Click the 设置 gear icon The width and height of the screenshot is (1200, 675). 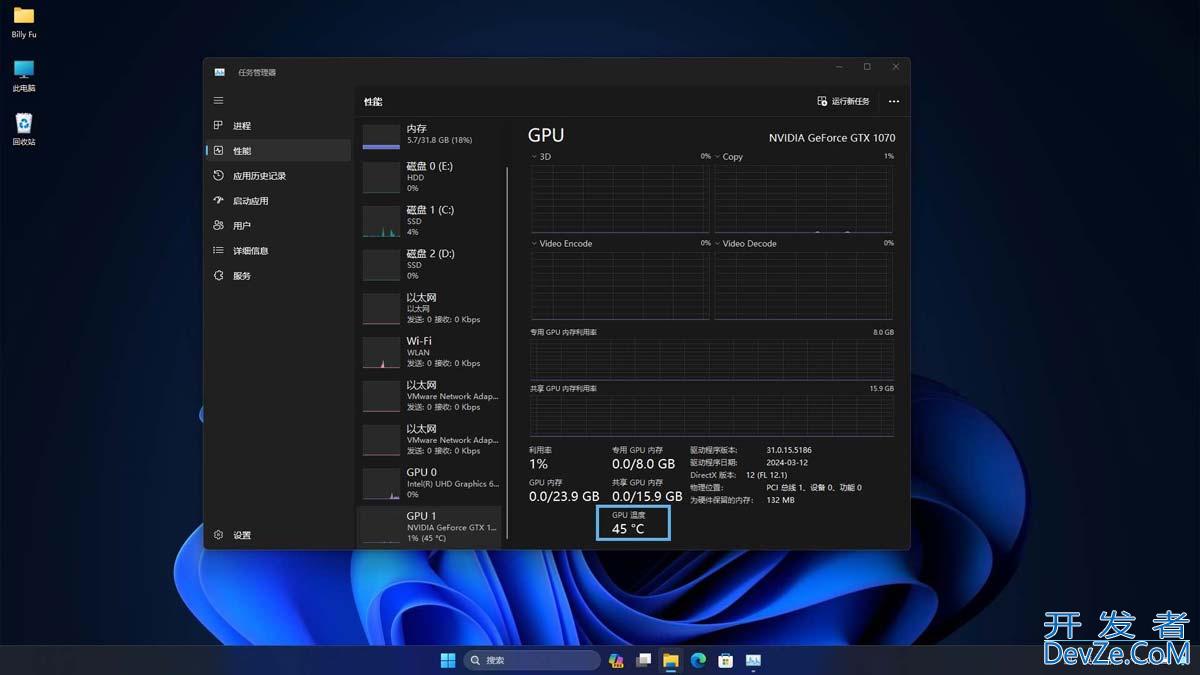[x=218, y=535]
